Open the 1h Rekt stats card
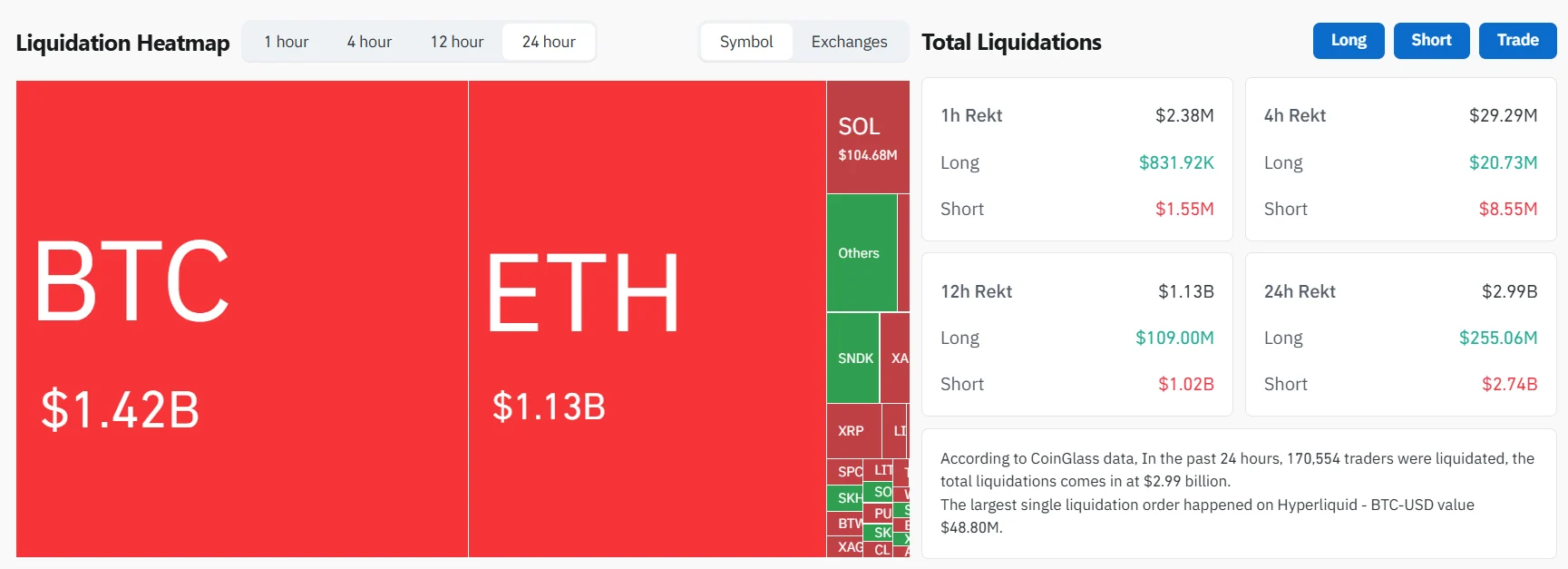1568x569 pixels. click(x=1077, y=160)
